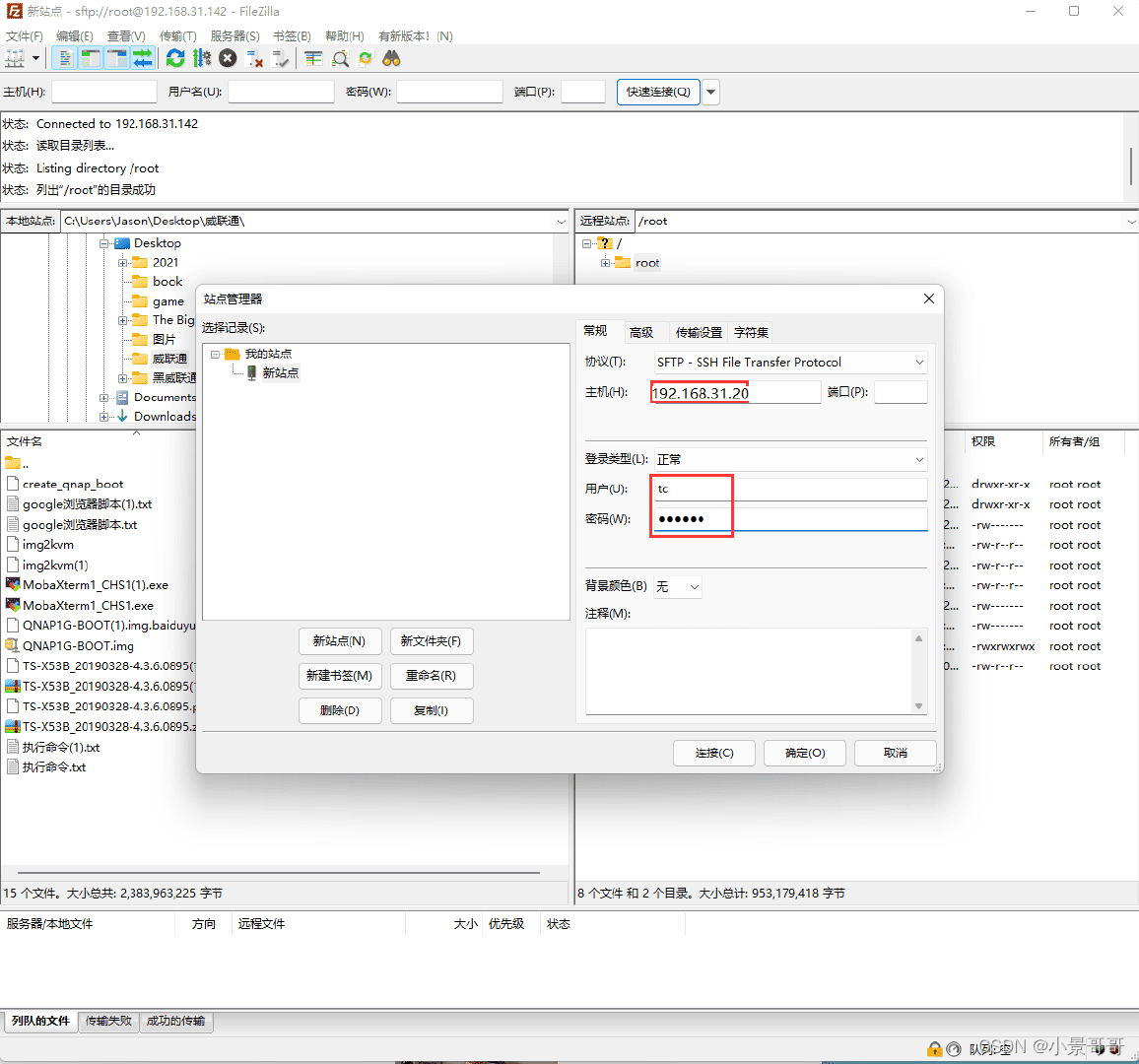Open the local site path dropdown
The height and width of the screenshot is (1064, 1139).
(x=561, y=222)
